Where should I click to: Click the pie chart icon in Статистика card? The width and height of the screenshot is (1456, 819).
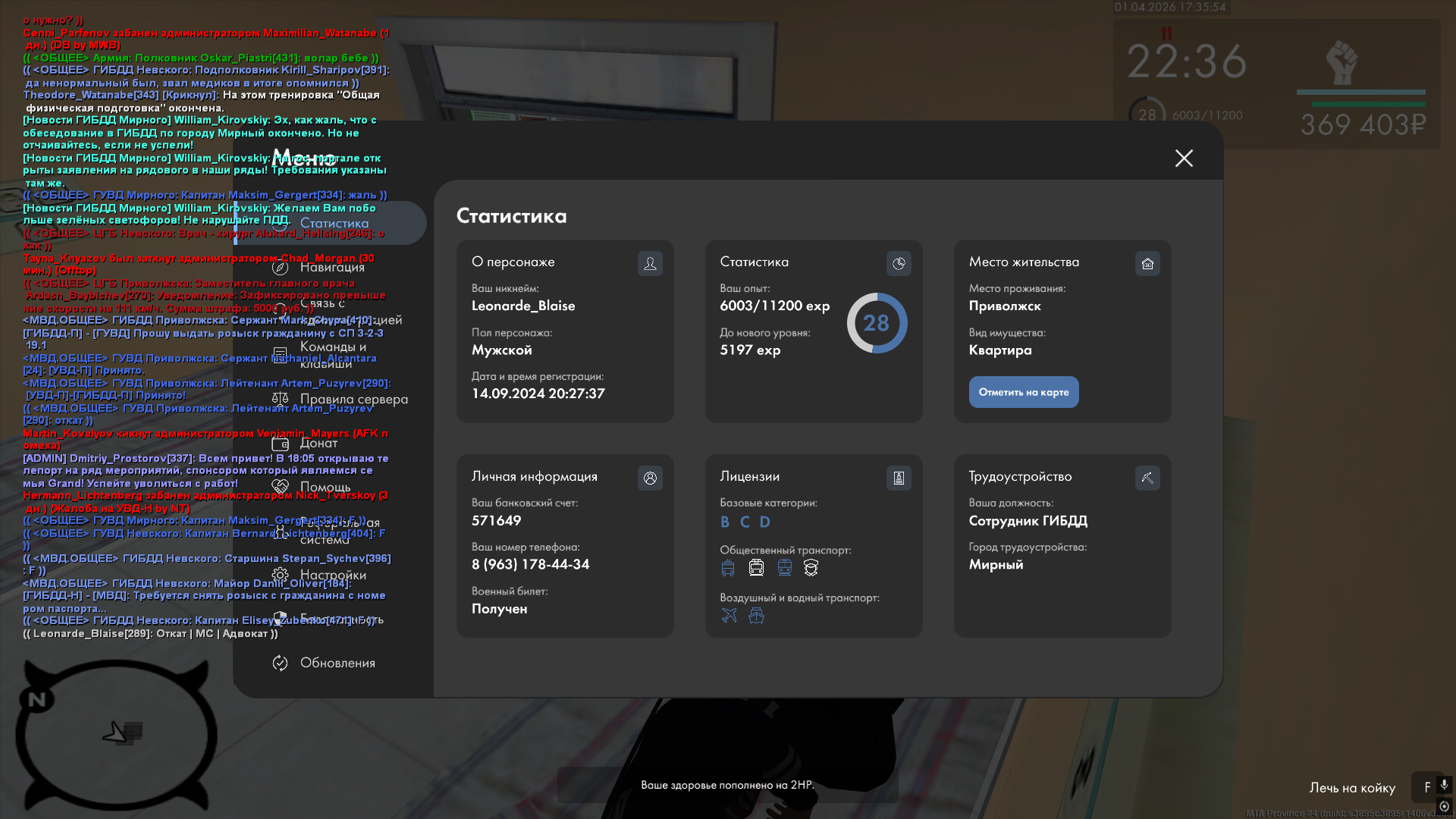point(899,263)
